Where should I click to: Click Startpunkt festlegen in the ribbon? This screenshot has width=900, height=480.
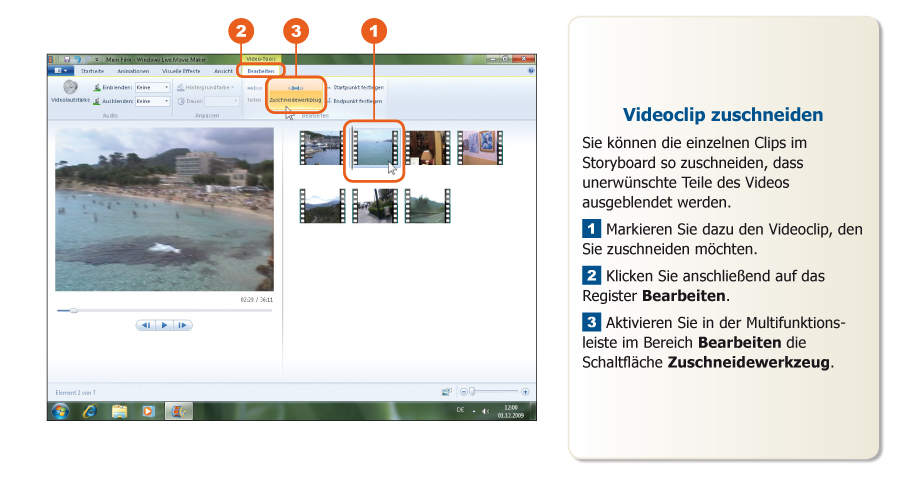[x=357, y=87]
